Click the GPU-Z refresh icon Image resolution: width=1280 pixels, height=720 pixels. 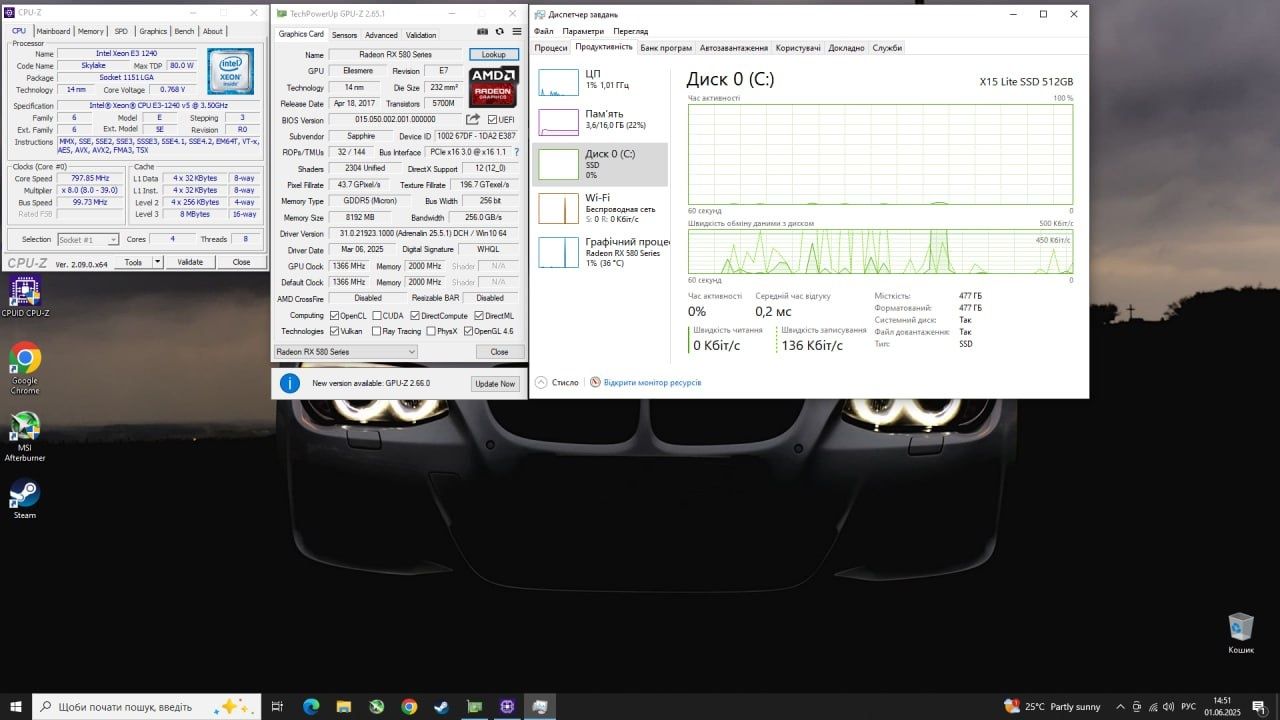(x=500, y=32)
